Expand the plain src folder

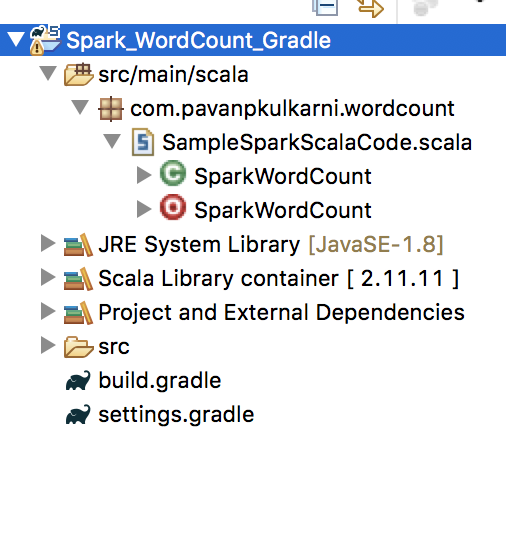48,345
